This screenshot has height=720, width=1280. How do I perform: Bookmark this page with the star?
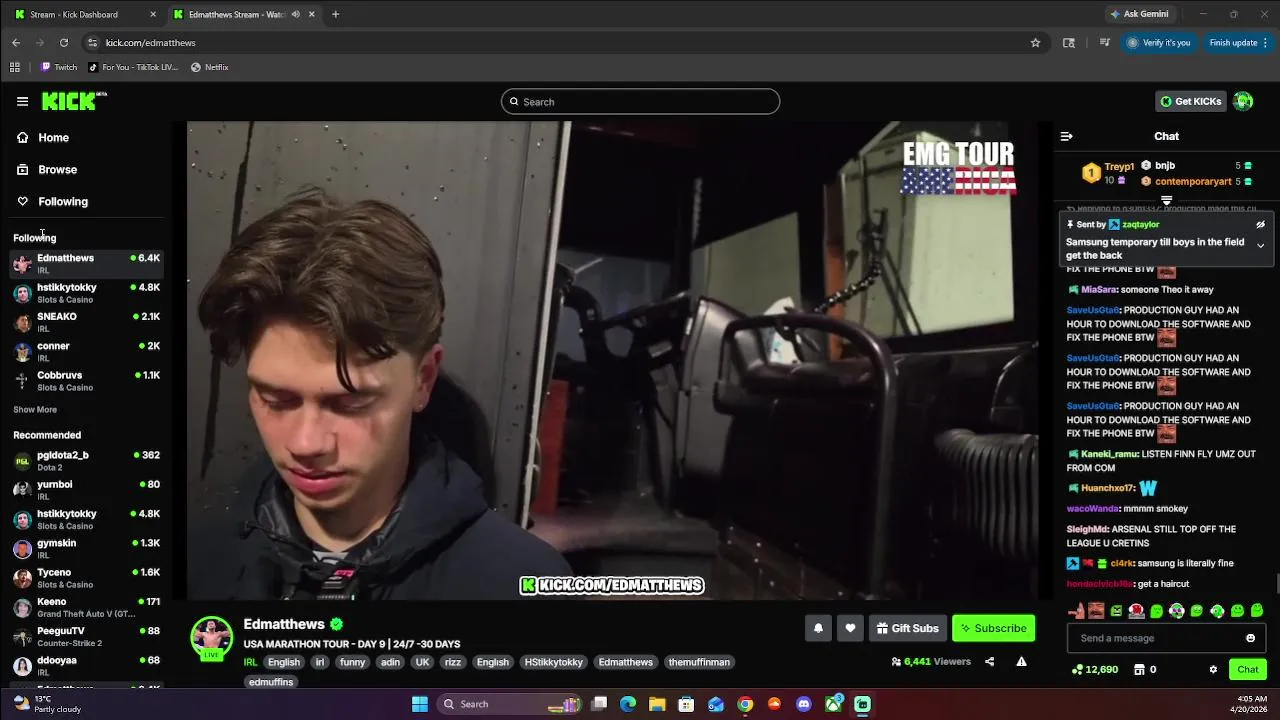(1035, 42)
